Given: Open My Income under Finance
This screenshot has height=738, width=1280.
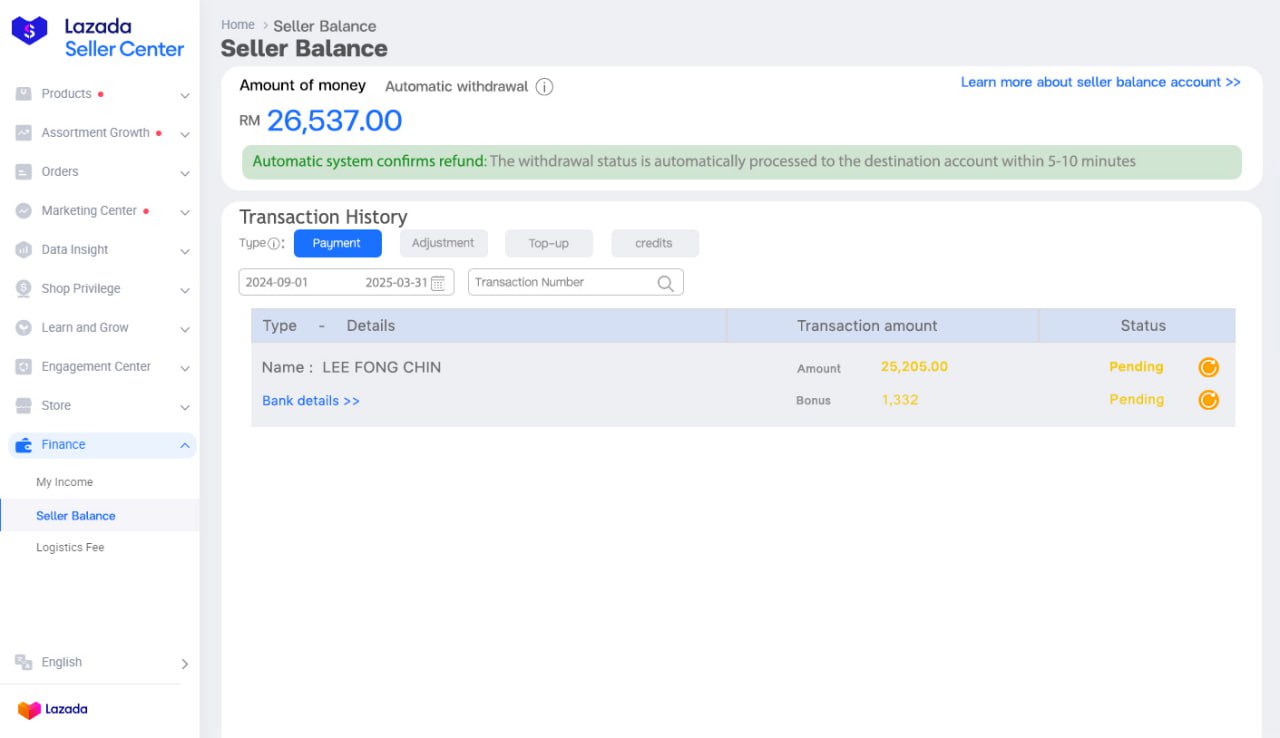Looking at the screenshot, I should coord(65,482).
